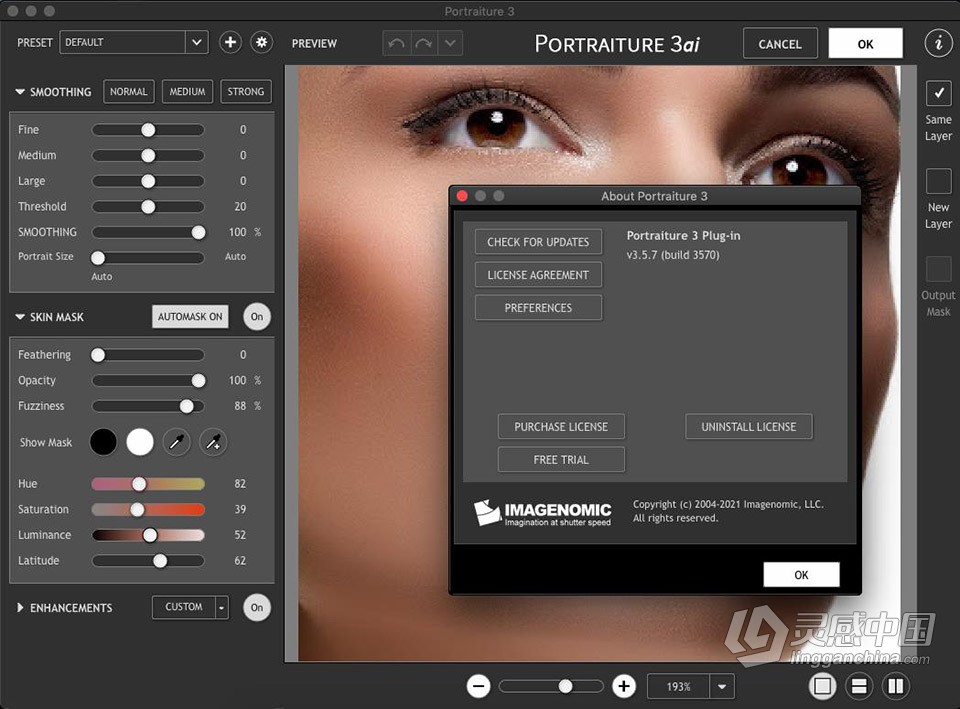Click the Opacity slider handle
960x709 pixels.
point(198,380)
